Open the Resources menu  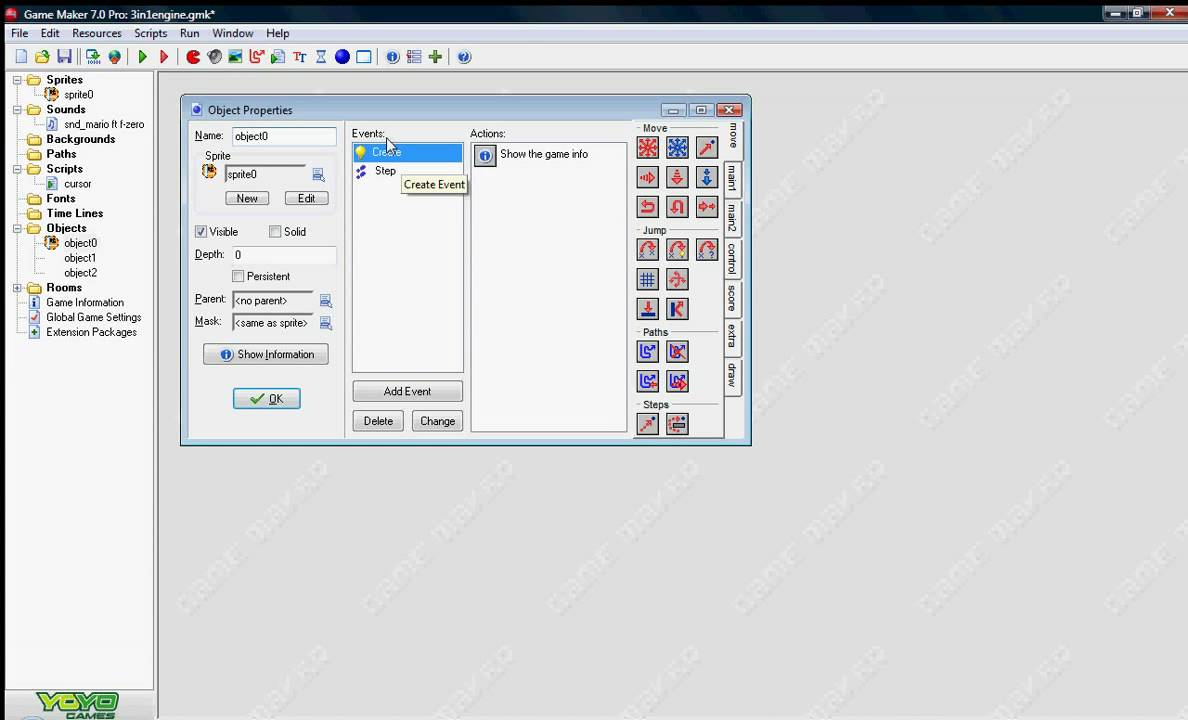pos(97,33)
